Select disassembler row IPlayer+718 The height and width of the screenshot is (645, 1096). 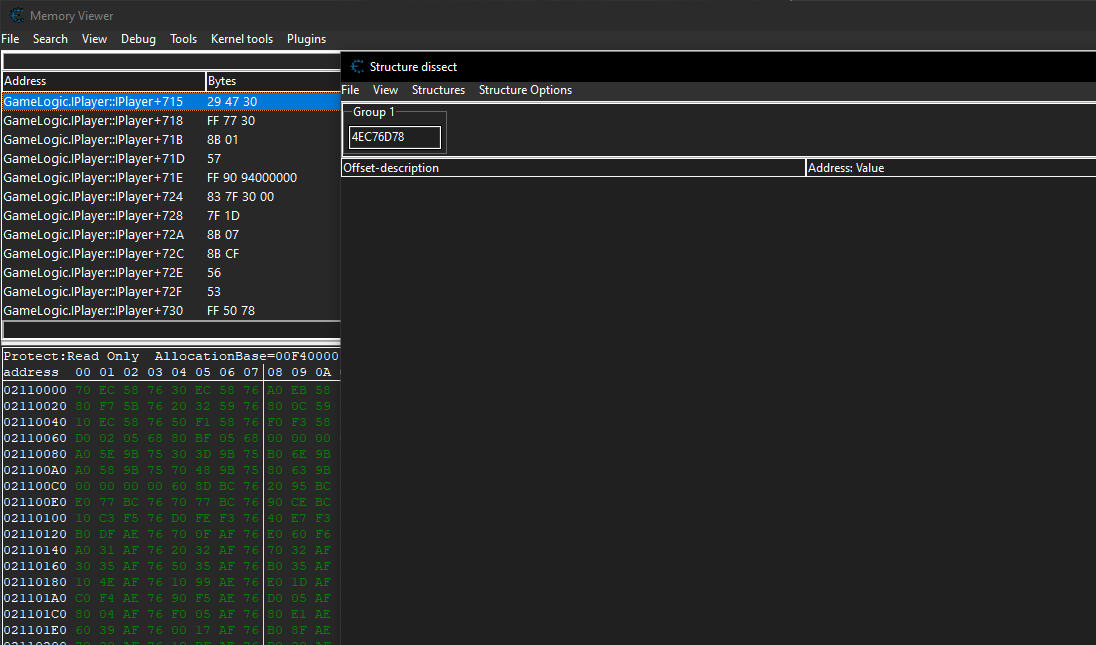point(171,121)
